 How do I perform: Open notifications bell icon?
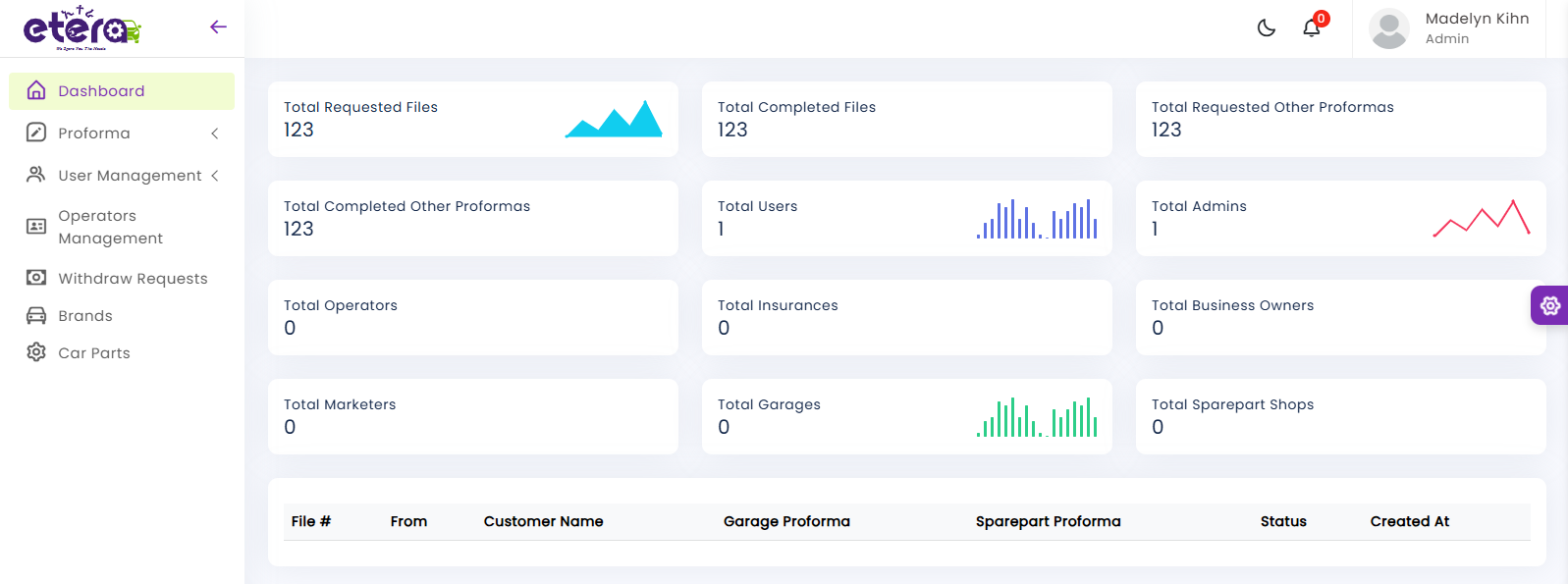pyautogui.click(x=1312, y=27)
